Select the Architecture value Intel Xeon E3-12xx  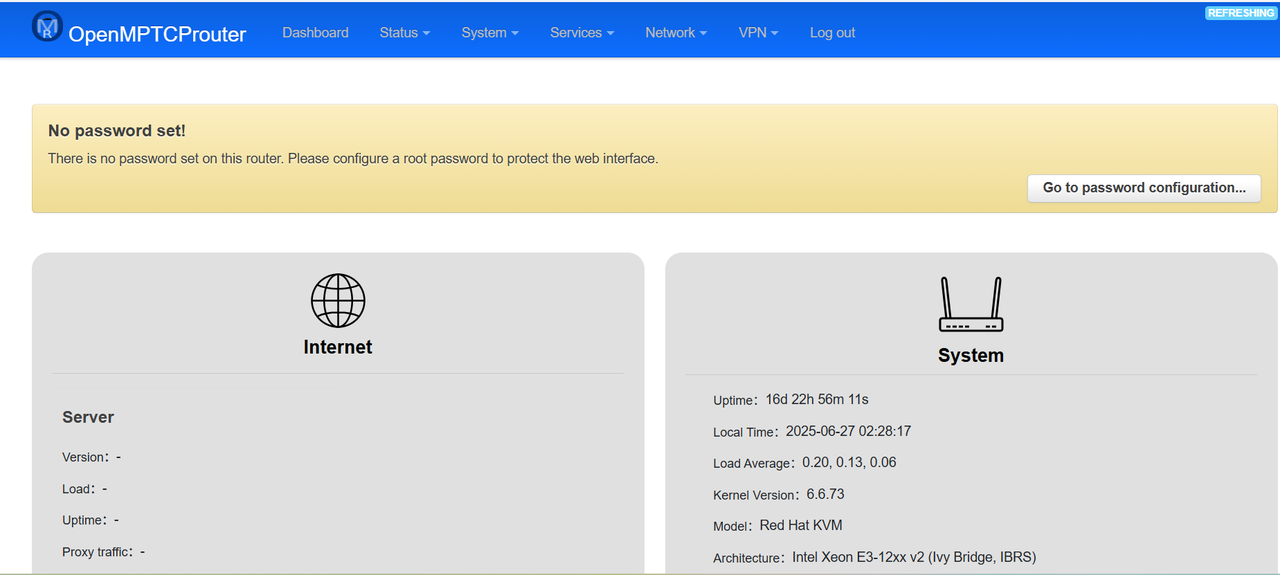[x=914, y=557]
